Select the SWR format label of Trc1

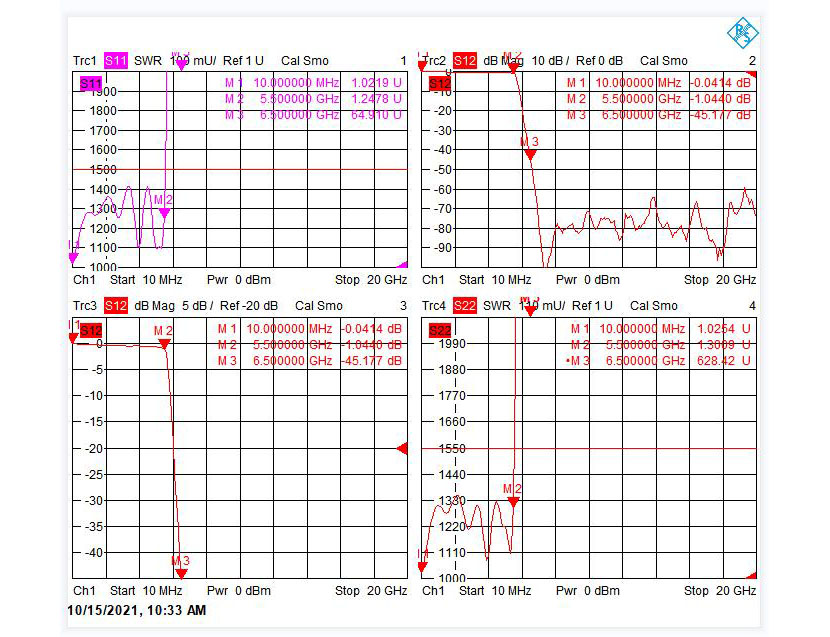148,61
